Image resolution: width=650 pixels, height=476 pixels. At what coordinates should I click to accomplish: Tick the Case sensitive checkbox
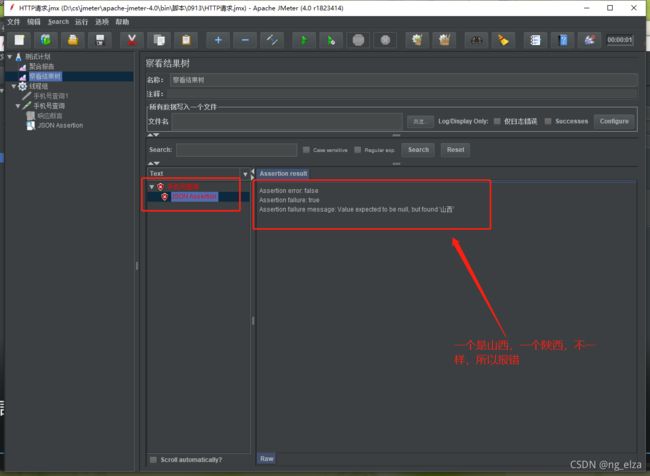tap(306, 150)
